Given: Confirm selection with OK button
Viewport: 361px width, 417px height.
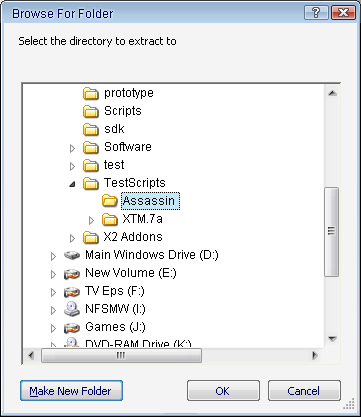Looking at the screenshot, I should click(223, 391).
